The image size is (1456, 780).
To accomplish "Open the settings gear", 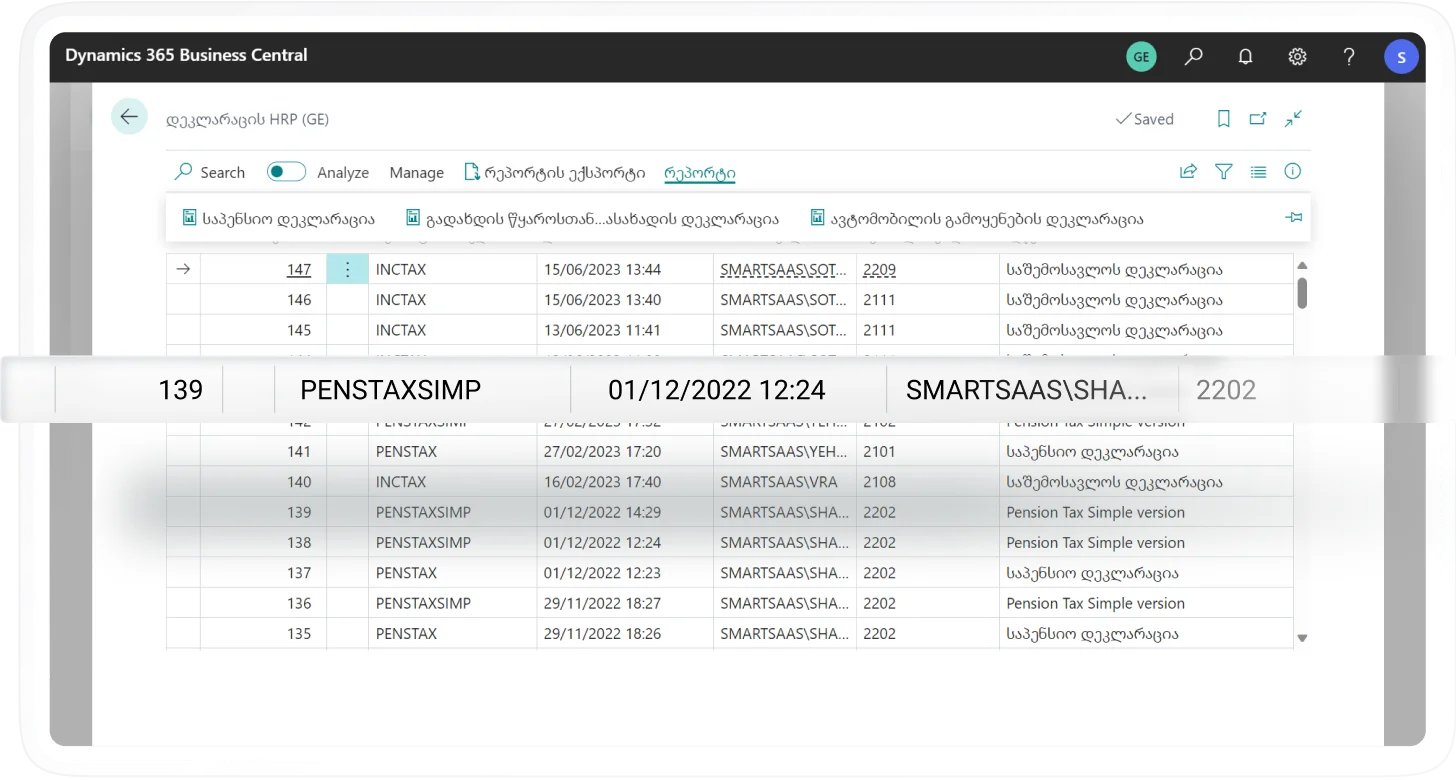I will (x=1297, y=57).
